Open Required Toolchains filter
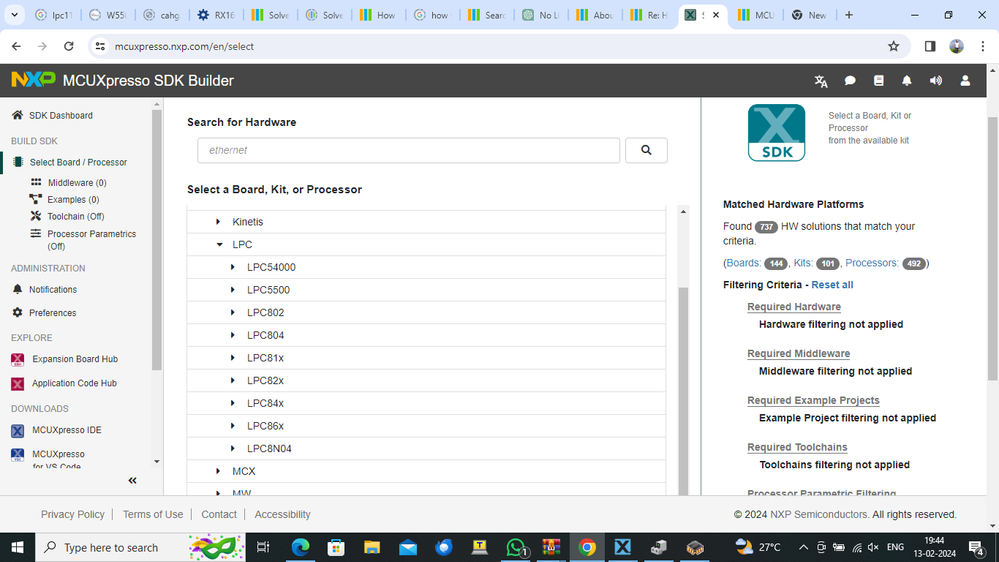This screenshot has width=999, height=562. pos(797,447)
